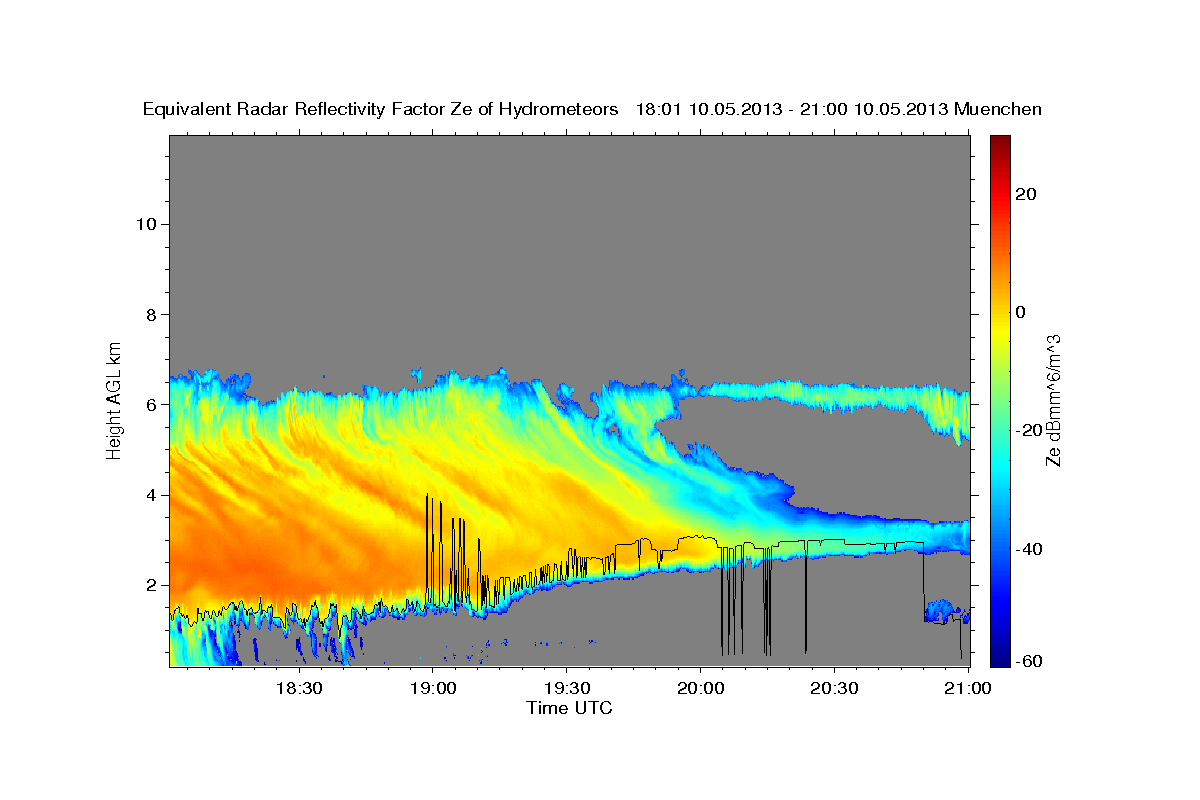Click the plot title 'Equivalent Radar Reflectivity Factor Ze of Hydrometeors'
Image resolution: width=1200 pixels, height=800 pixels.
point(381,110)
